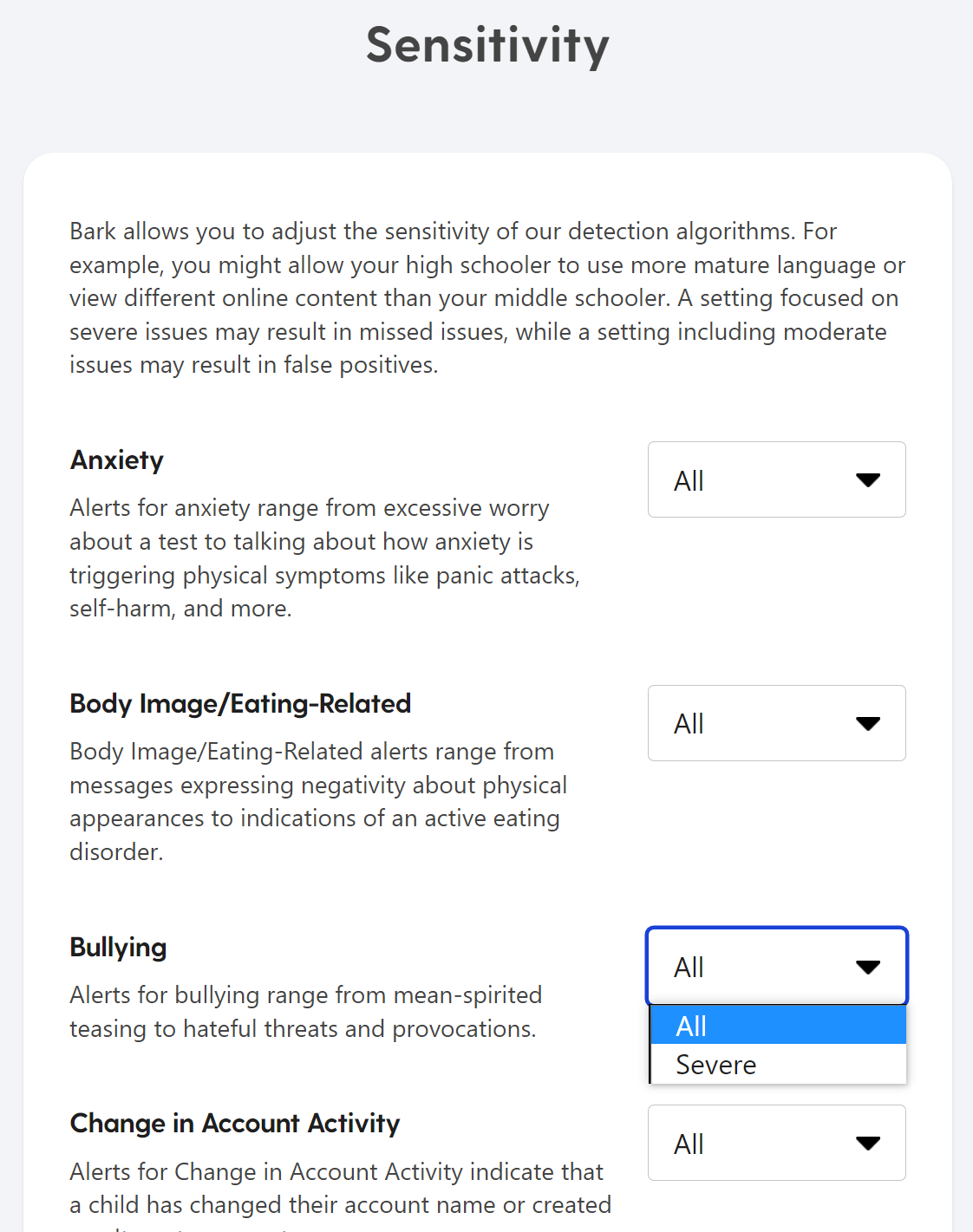Open the Body Image/Eating-Related sensitivity dropdown

(x=776, y=723)
